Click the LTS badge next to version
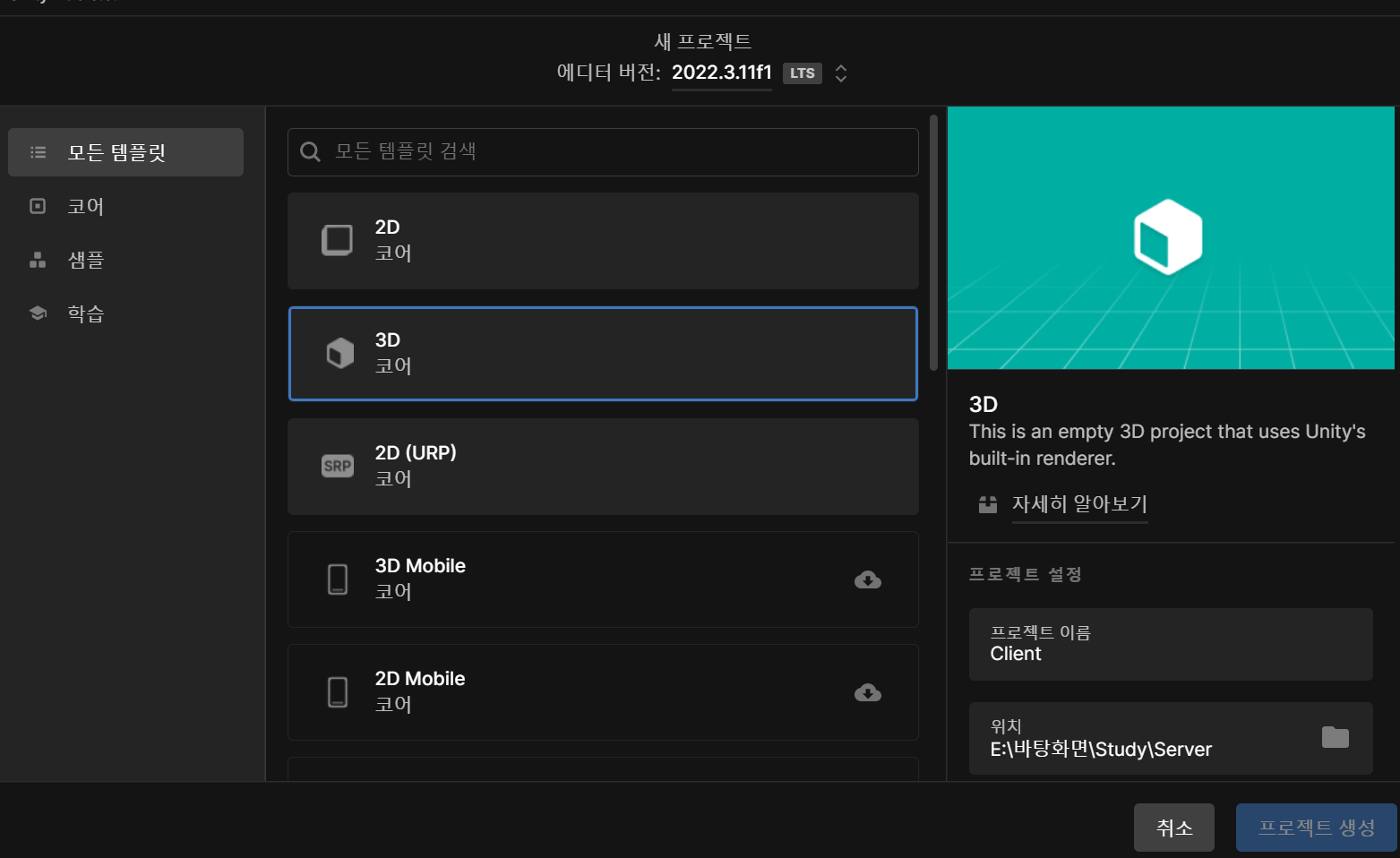 coord(802,73)
